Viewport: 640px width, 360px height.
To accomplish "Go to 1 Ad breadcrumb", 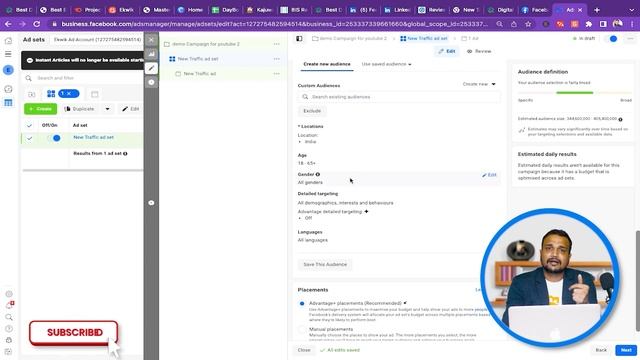I will point(470,38).
